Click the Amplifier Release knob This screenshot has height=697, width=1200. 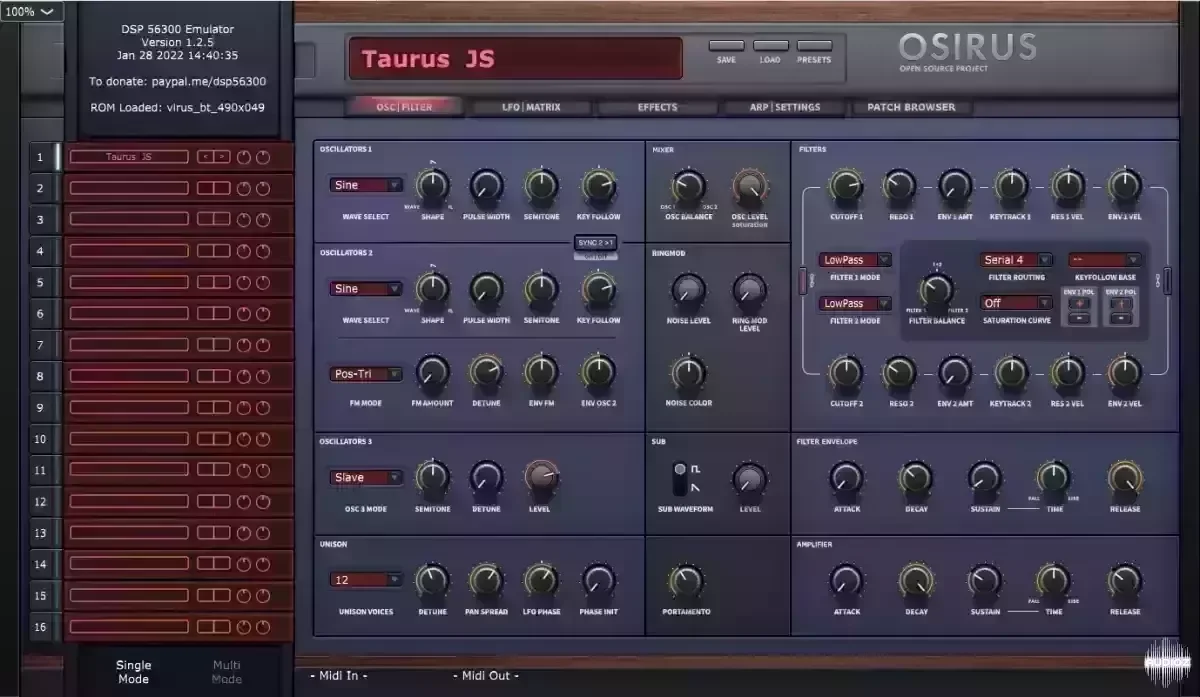(x=1125, y=581)
